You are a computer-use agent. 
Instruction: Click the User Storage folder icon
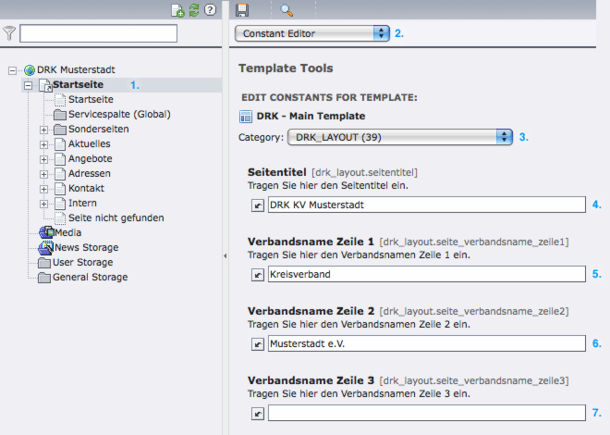click(x=44, y=263)
